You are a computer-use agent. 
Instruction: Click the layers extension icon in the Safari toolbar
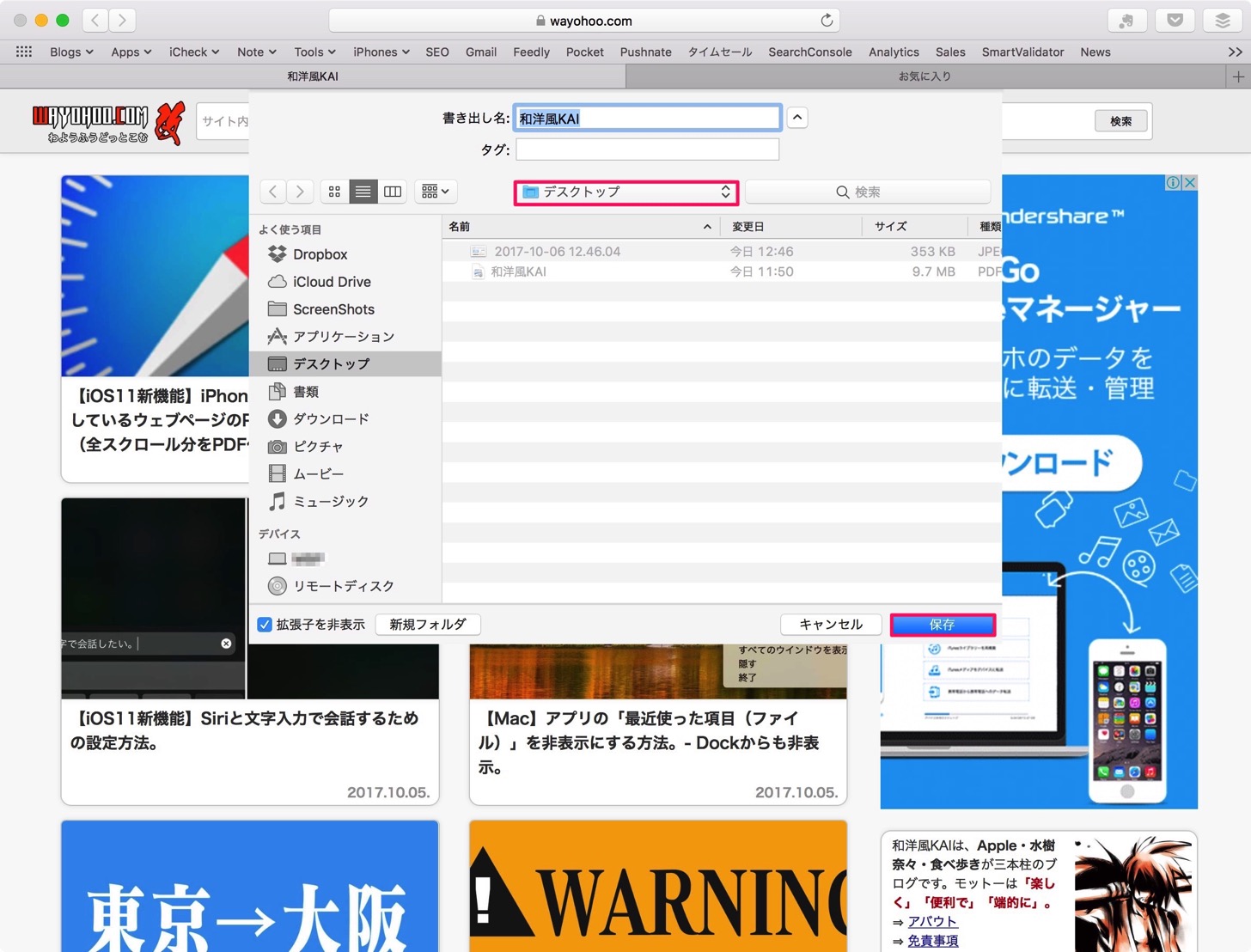click(1223, 21)
